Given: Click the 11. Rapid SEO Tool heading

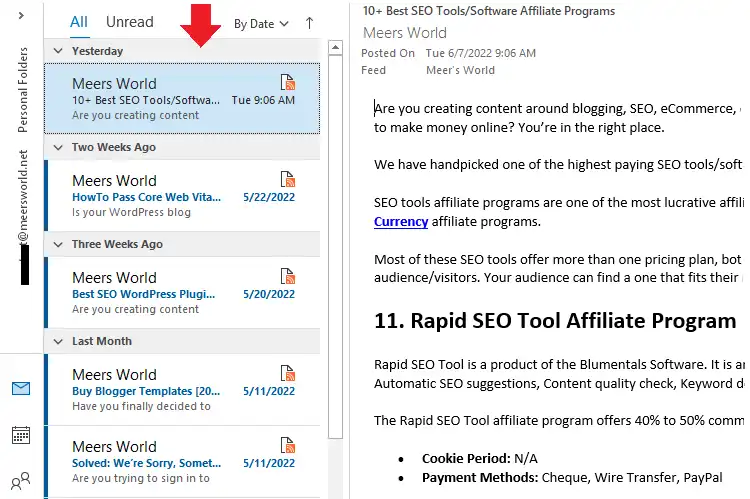Looking at the screenshot, I should point(555,321).
